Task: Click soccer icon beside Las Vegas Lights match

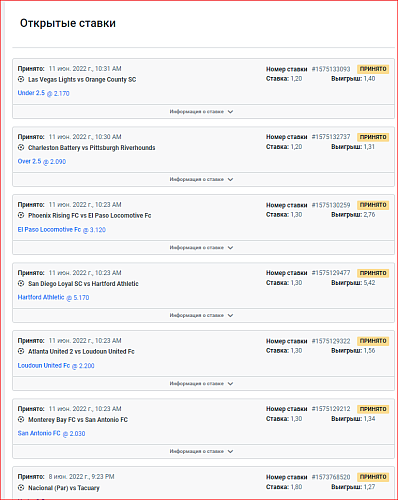Action: tap(21, 79)
